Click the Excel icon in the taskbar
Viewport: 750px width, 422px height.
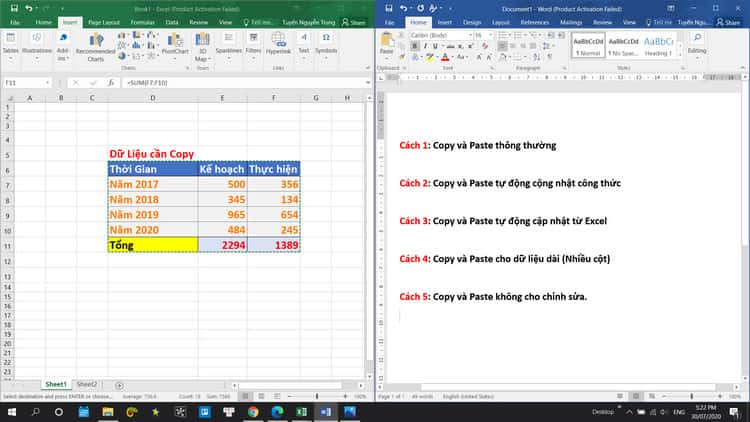(x=301, y=411)
